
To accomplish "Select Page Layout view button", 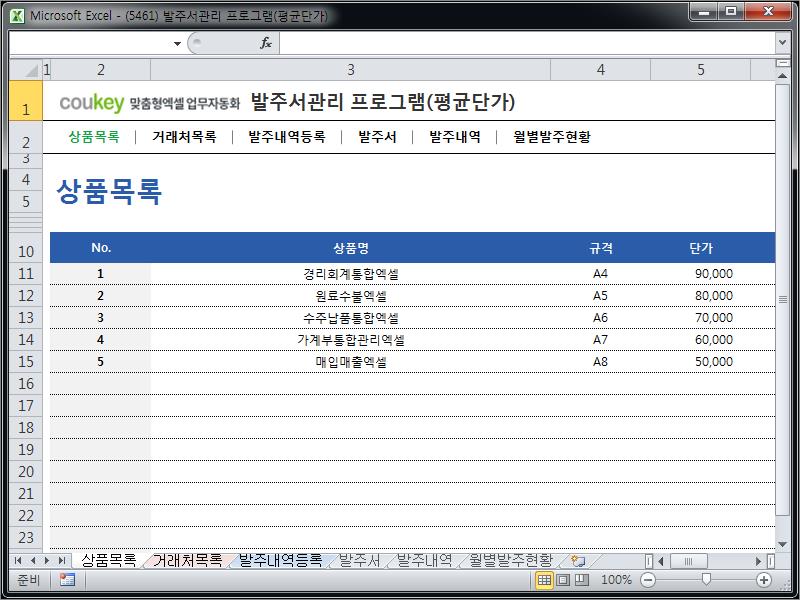I will tap(563, 580).
